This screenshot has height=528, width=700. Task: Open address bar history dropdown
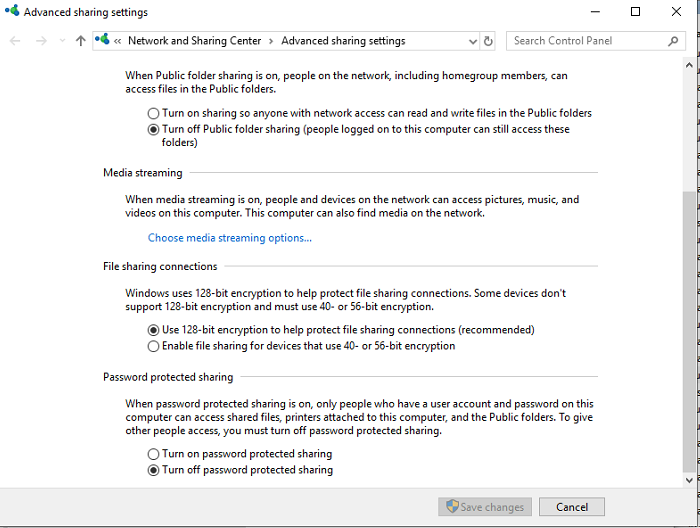click(x=473, y=41)
